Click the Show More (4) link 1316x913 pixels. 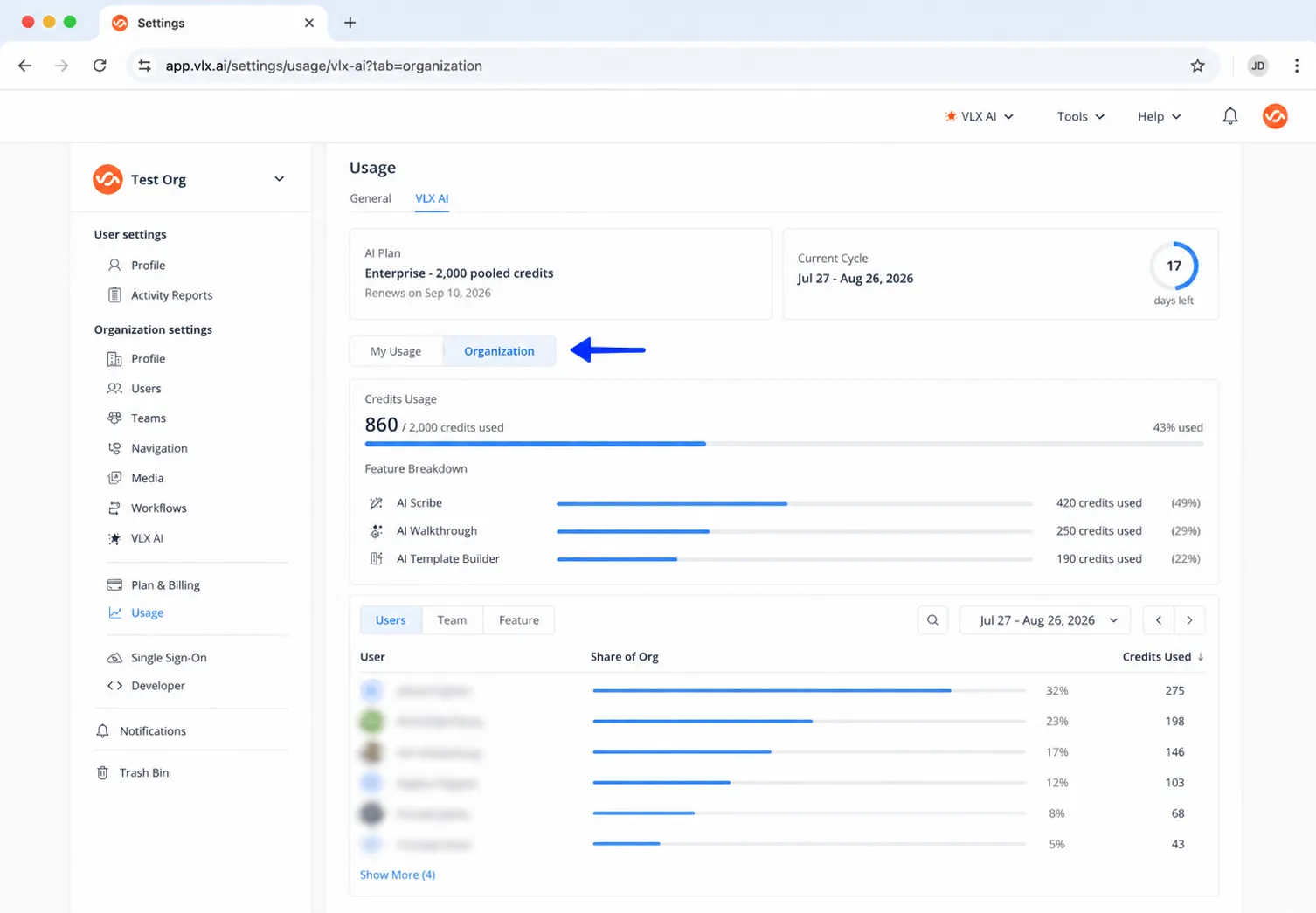398,875
